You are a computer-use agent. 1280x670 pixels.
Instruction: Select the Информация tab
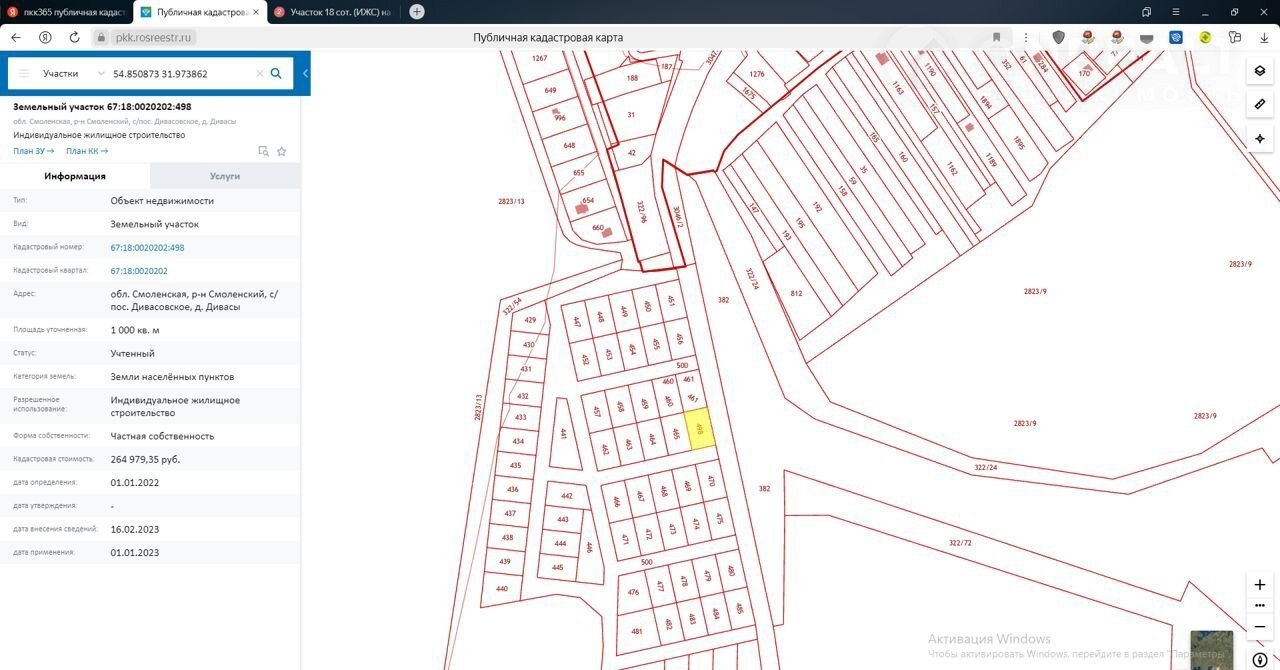(75, 176)
